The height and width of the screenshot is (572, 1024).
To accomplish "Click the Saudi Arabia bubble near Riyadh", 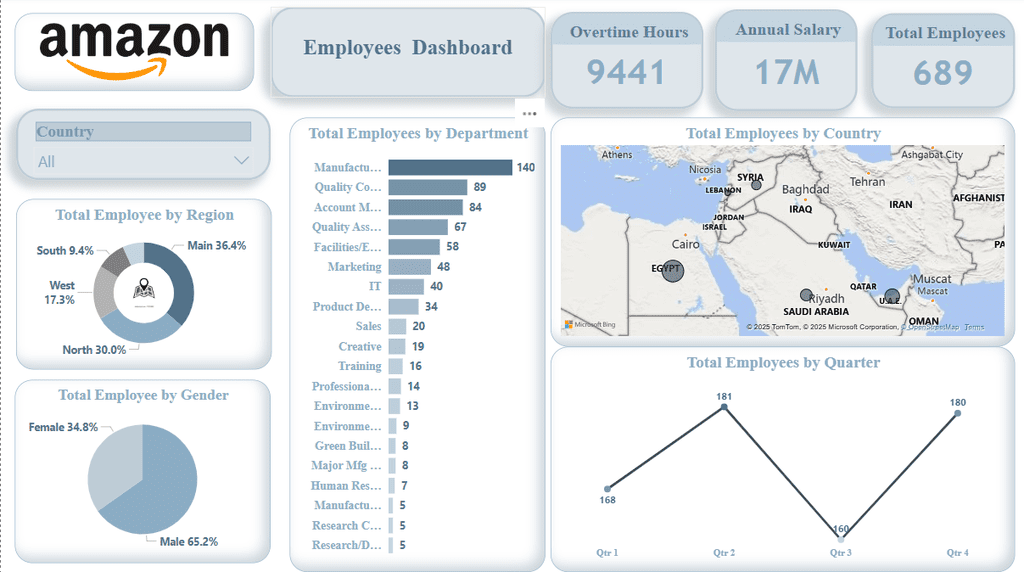I will [x=806, y=295].
